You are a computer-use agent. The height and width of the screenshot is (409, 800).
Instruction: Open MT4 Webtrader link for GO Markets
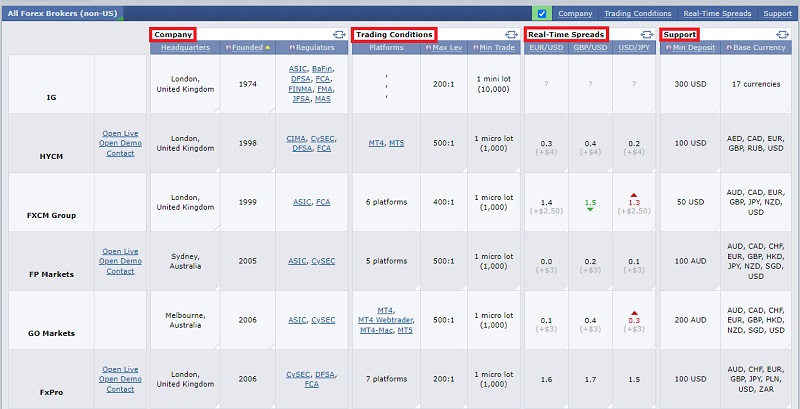(x=385, y=320)
